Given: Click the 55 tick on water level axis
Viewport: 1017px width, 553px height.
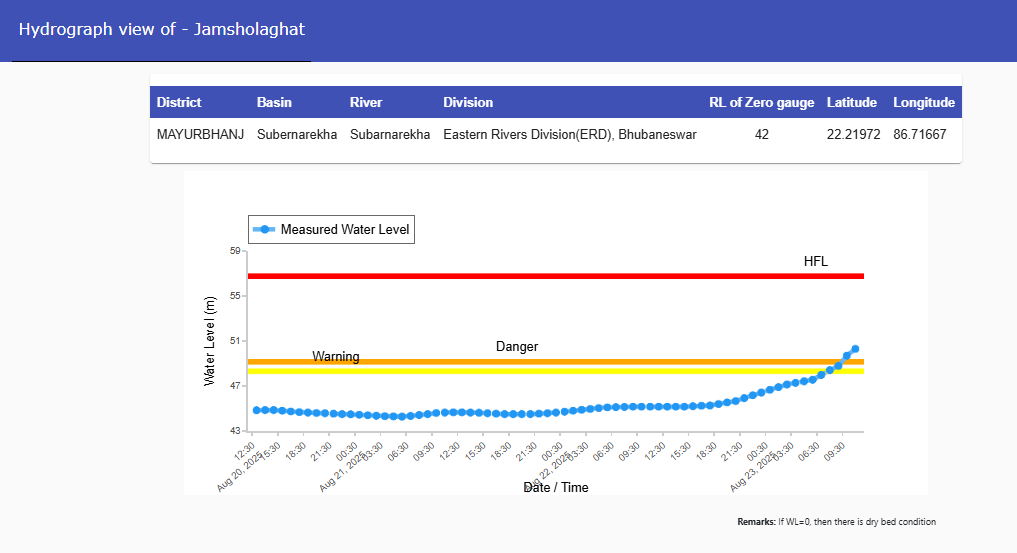Looking at the screenshot, I should [235, 296].
